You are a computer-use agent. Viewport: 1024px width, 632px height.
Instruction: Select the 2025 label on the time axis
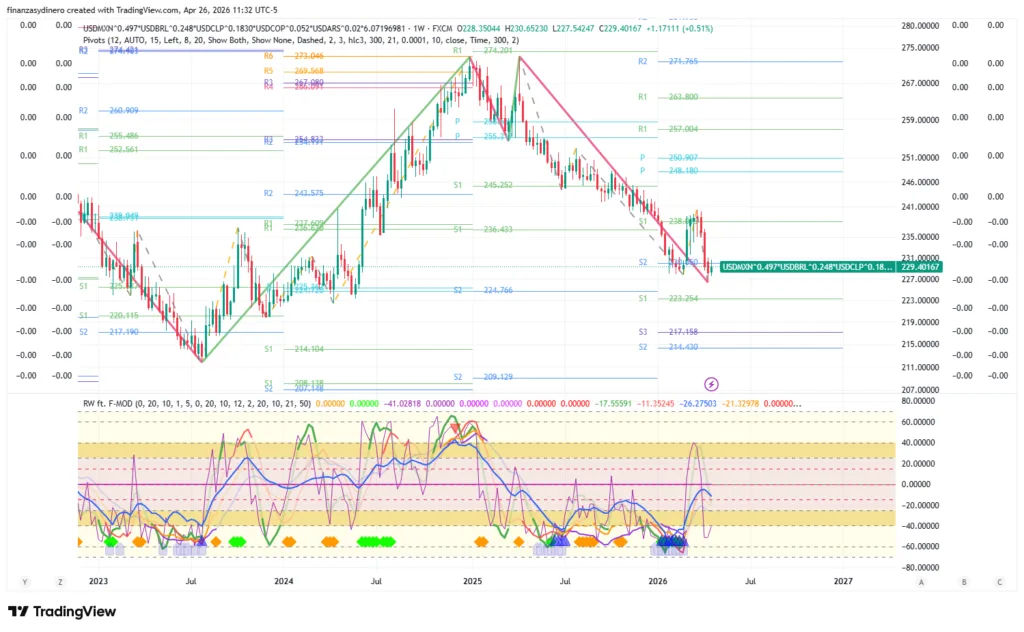[472, 580]
